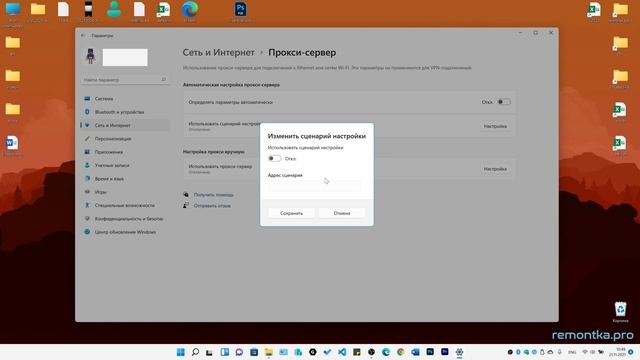The height and width of the screenshot is (360, 640).
Task: Open Google Chrome from the taskbar
Action: [400, 352]
